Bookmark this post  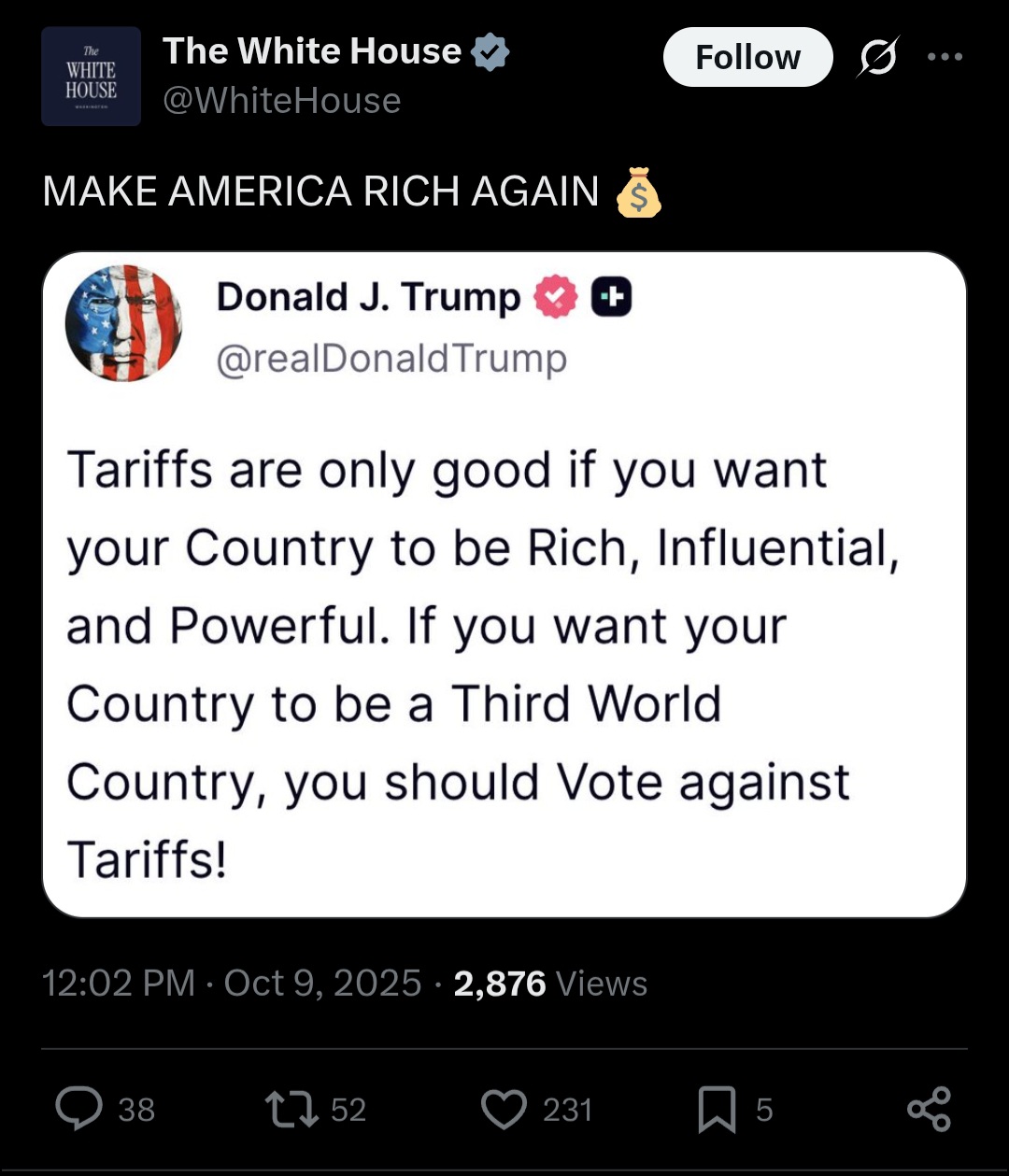pyautogui.click(x=717, y=1110)
